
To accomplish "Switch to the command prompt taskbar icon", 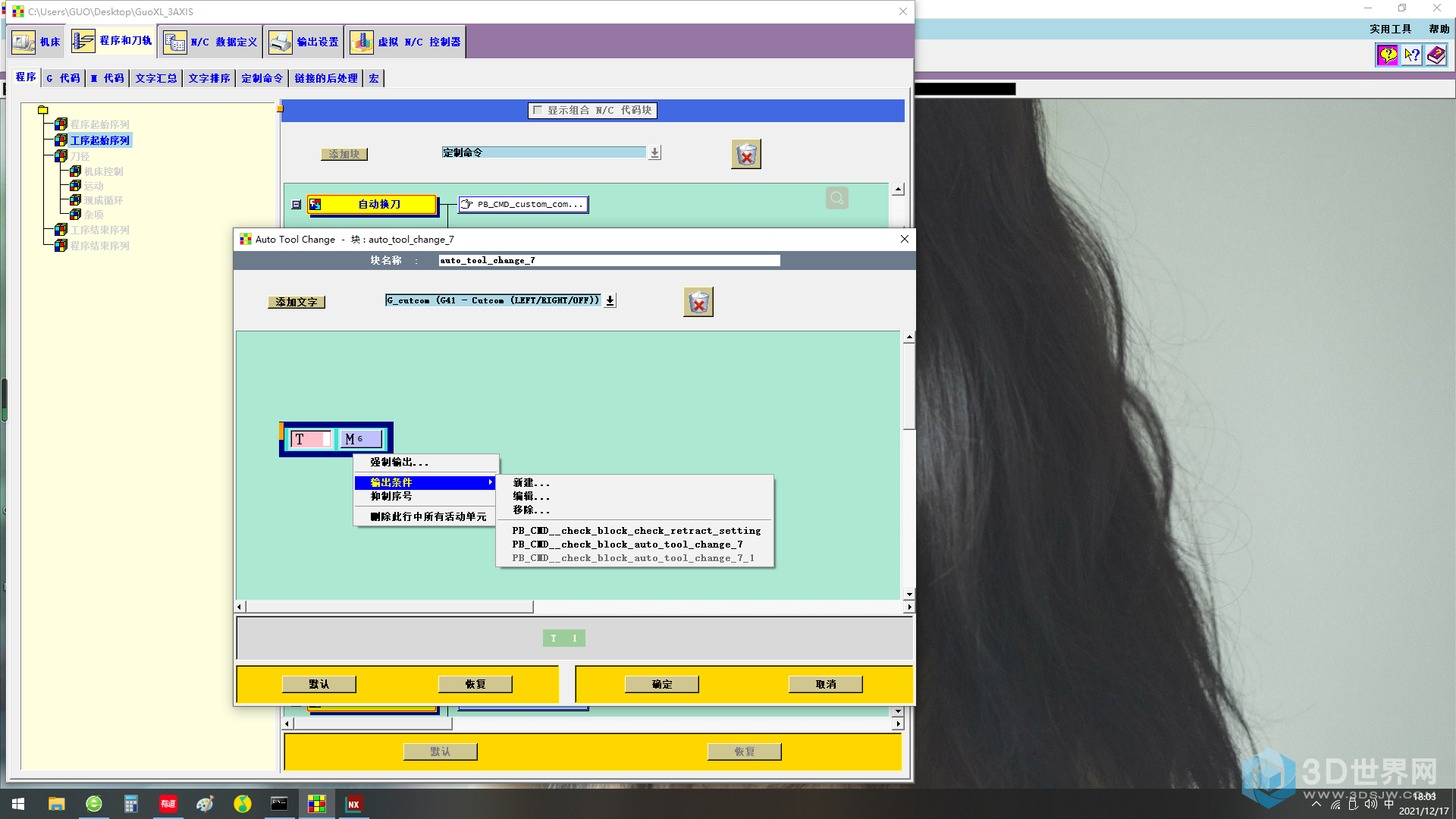I will tap(279, 804).
